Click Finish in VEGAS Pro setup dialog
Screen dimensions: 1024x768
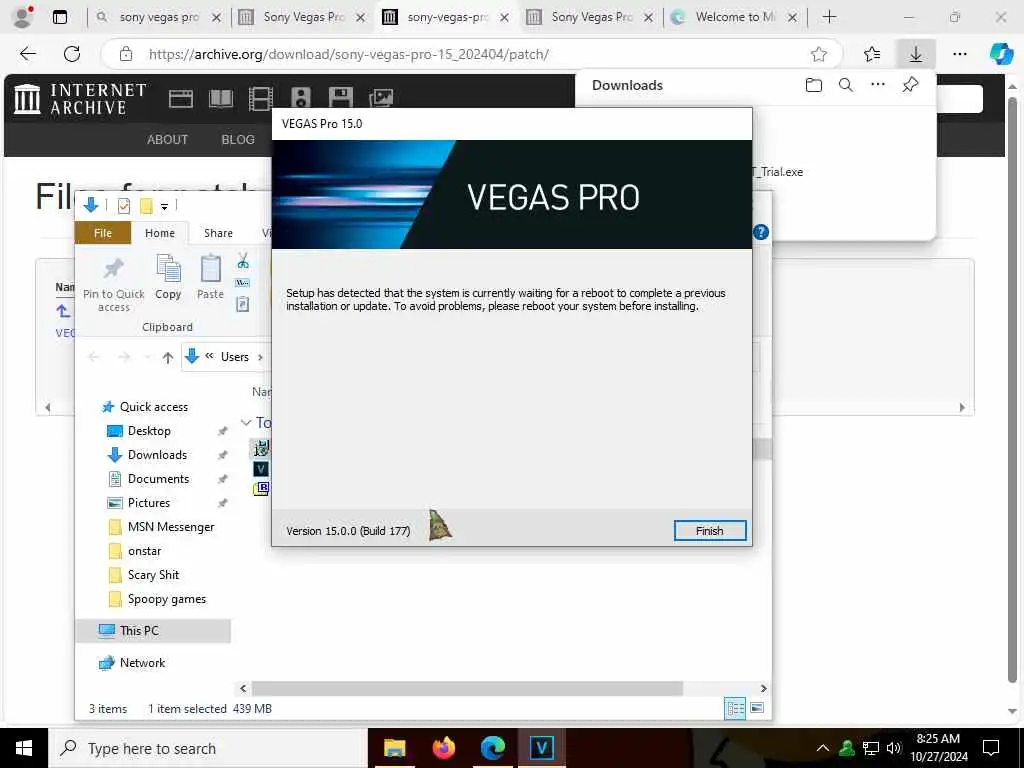coord(710,531)
